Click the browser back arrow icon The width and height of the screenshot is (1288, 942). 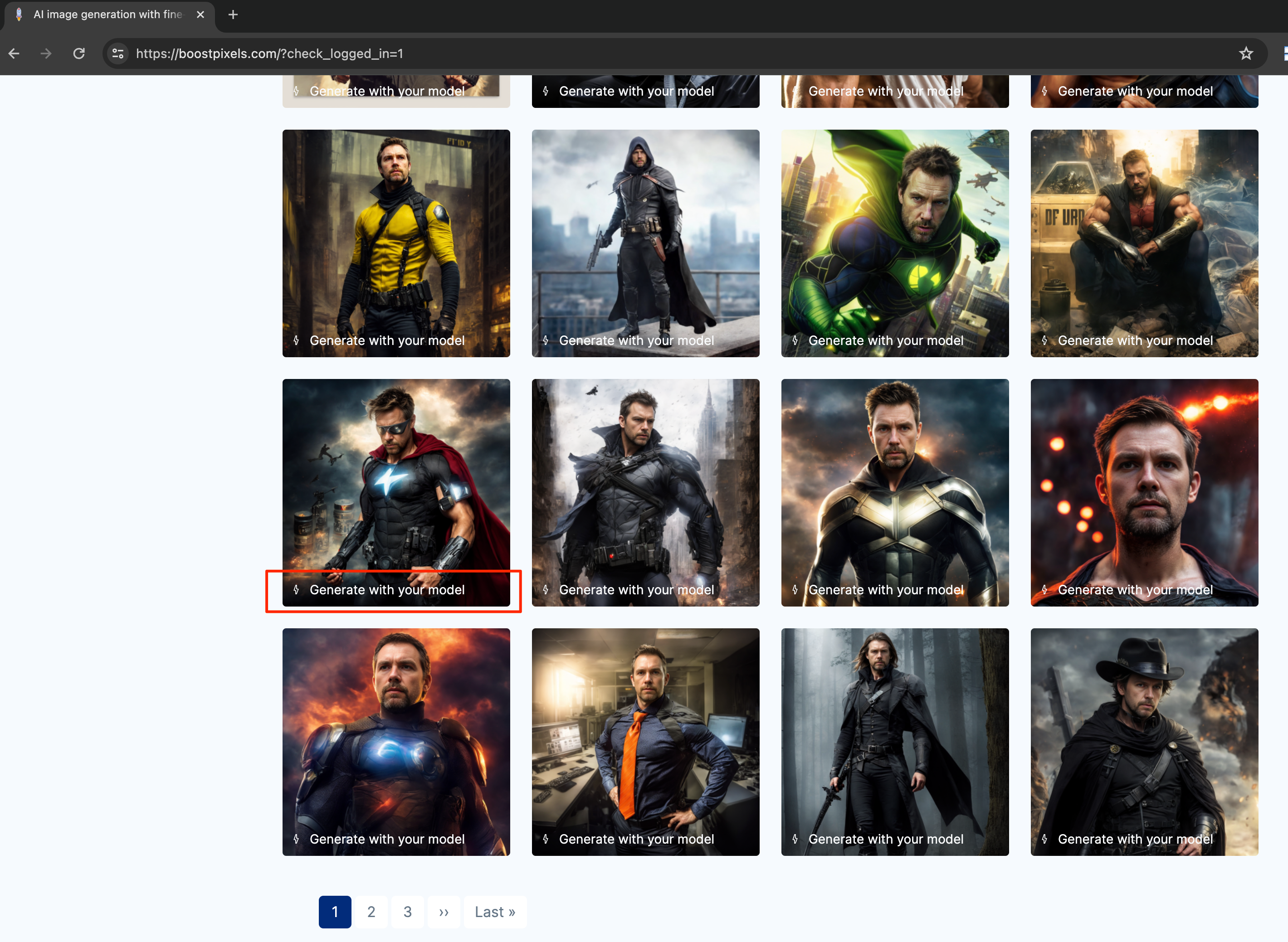point(14,53)
